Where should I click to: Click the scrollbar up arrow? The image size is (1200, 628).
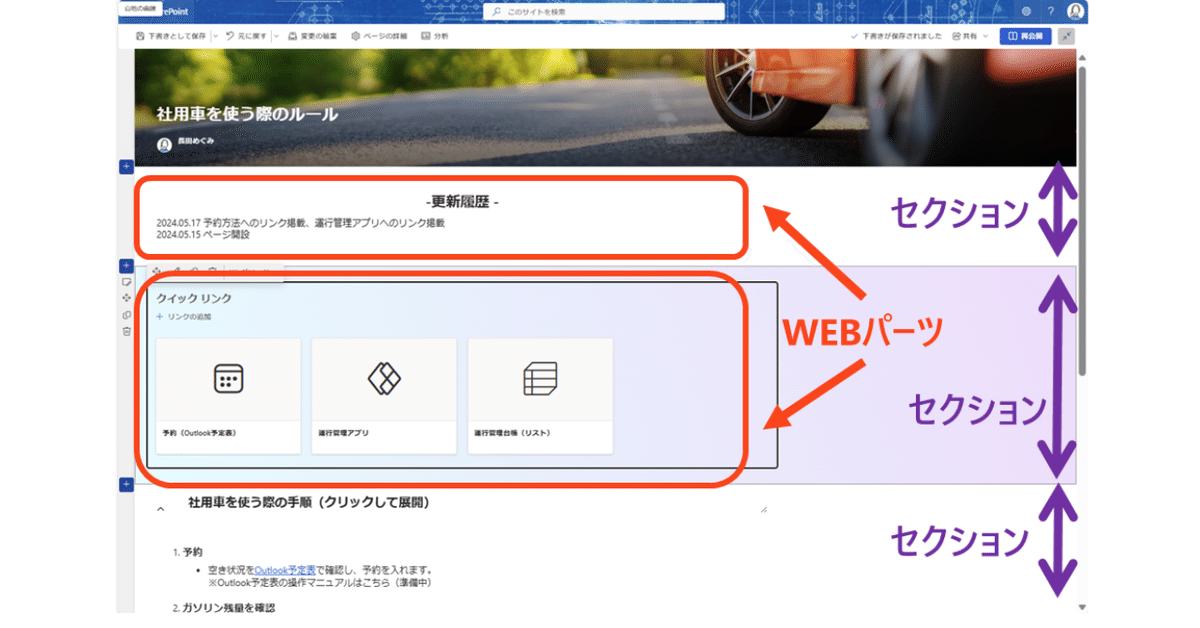coord(1082,56)
